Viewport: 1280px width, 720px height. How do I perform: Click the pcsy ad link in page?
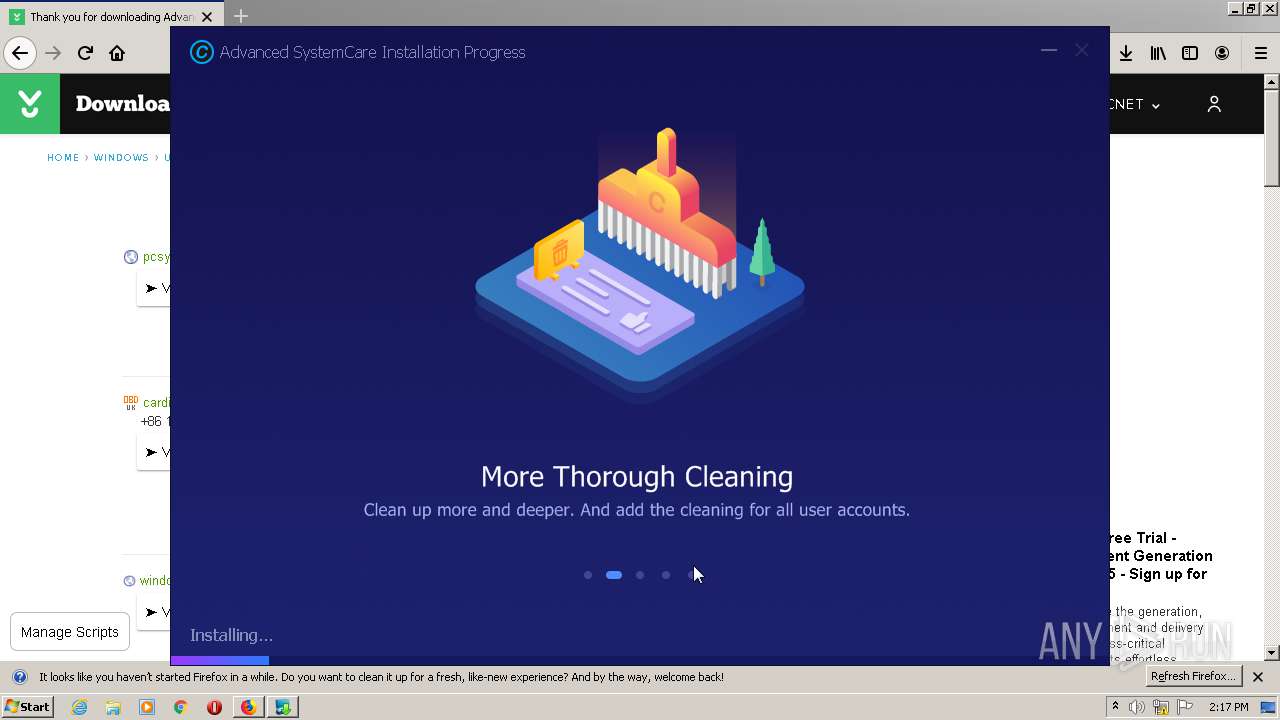click(x=156, y=257)
